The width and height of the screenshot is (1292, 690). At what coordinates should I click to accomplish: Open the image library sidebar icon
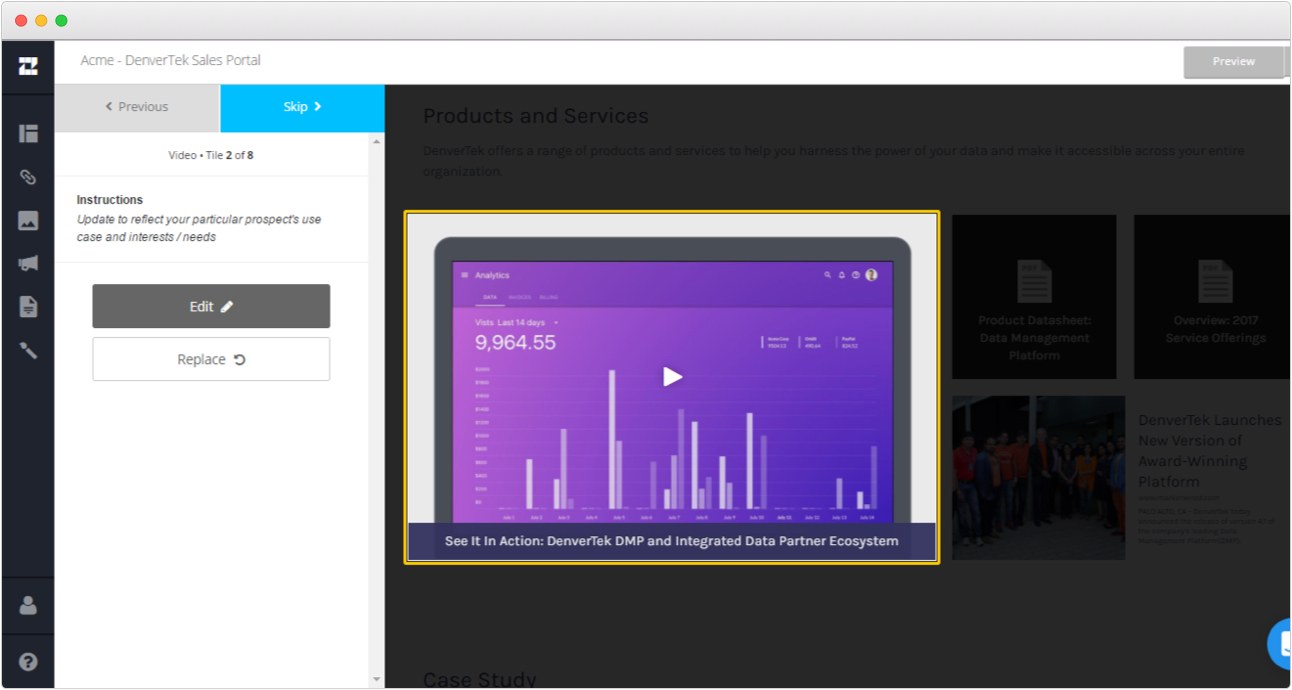point(28,221)
